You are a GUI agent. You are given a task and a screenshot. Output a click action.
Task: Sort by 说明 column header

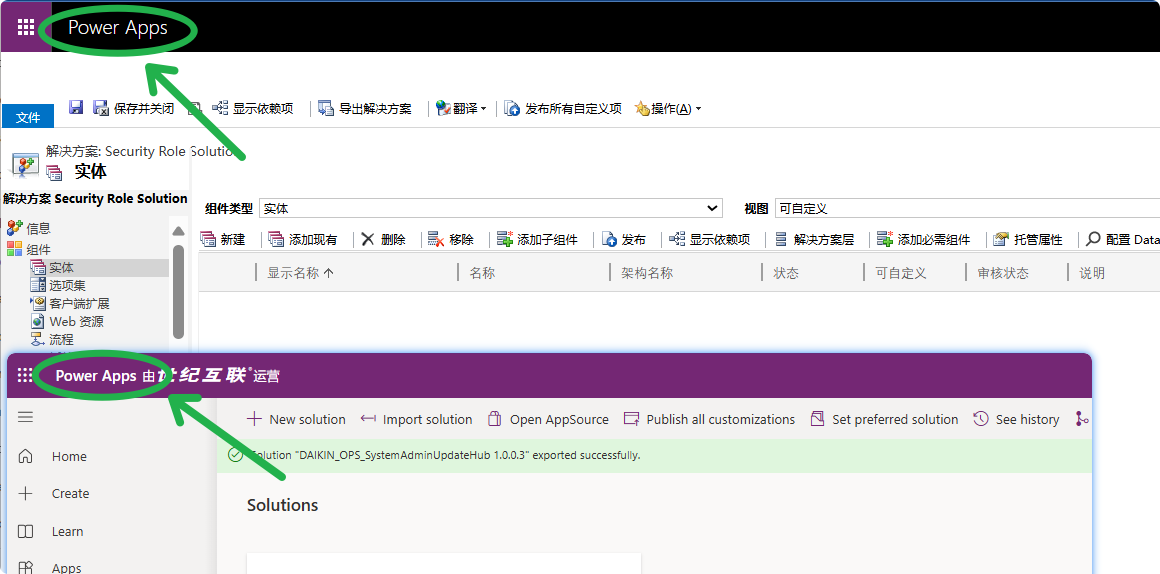(x=1092, y=273)
